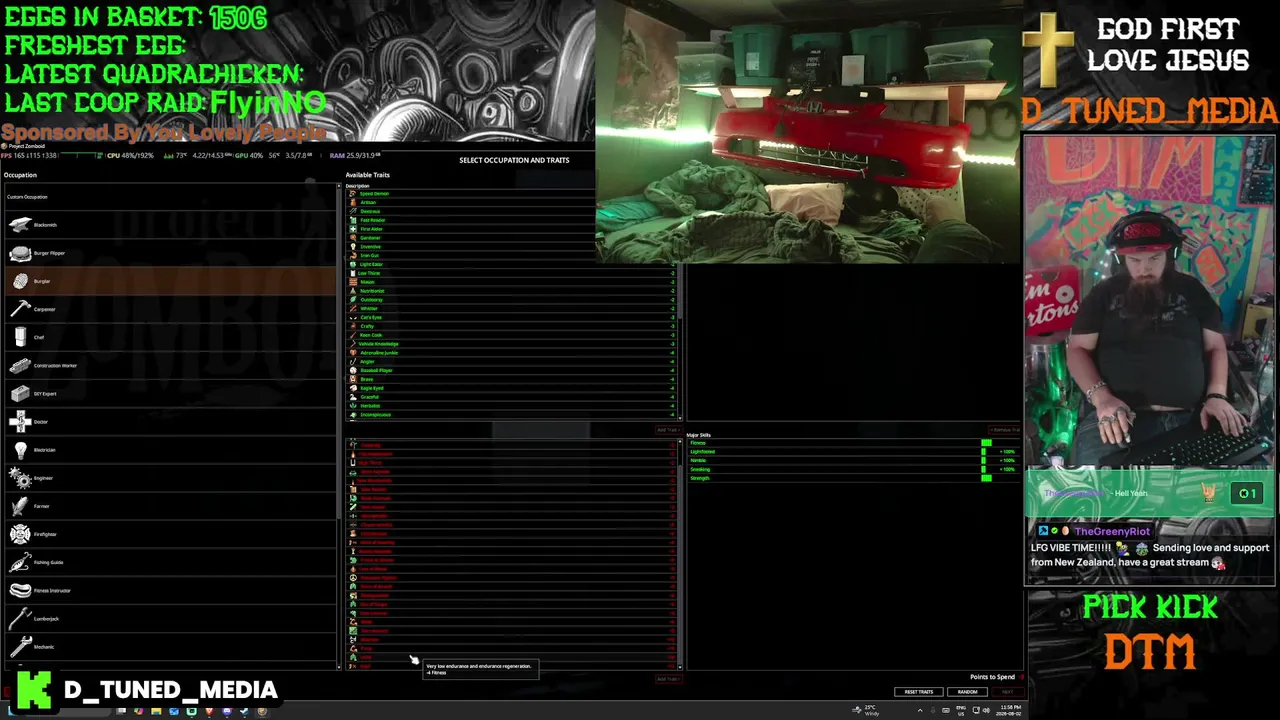Click the First Aider trait icon
Screen dimensions: 1280x720
353,229
